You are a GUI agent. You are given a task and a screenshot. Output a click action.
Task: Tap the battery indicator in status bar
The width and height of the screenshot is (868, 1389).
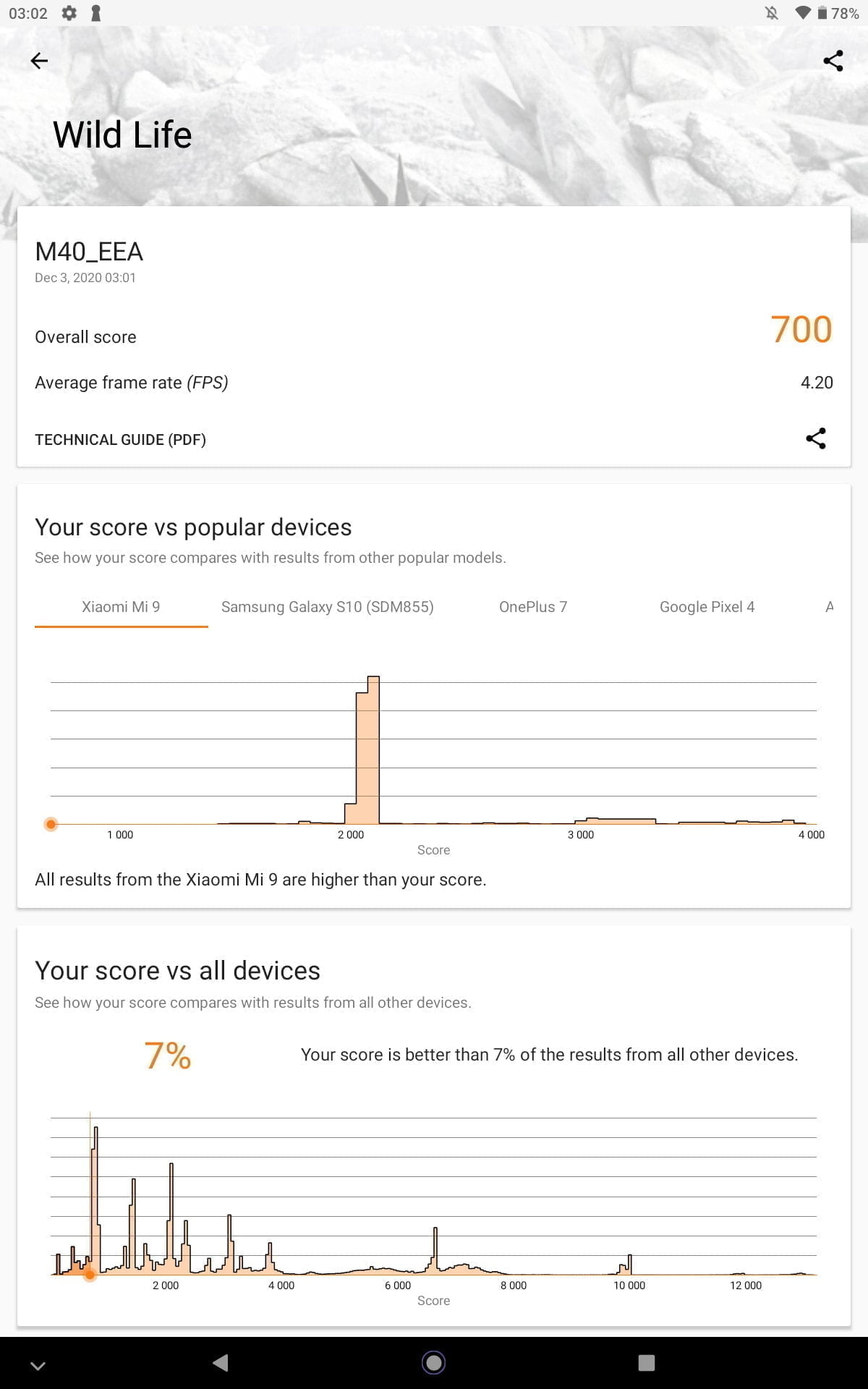point(822,13)
